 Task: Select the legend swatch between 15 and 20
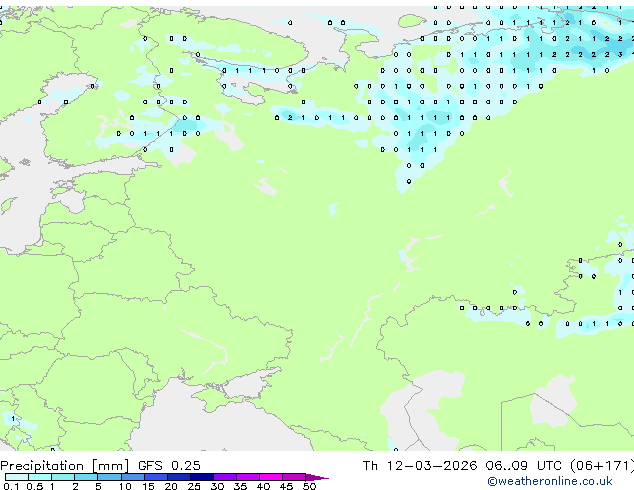click(x=156, y=477)
